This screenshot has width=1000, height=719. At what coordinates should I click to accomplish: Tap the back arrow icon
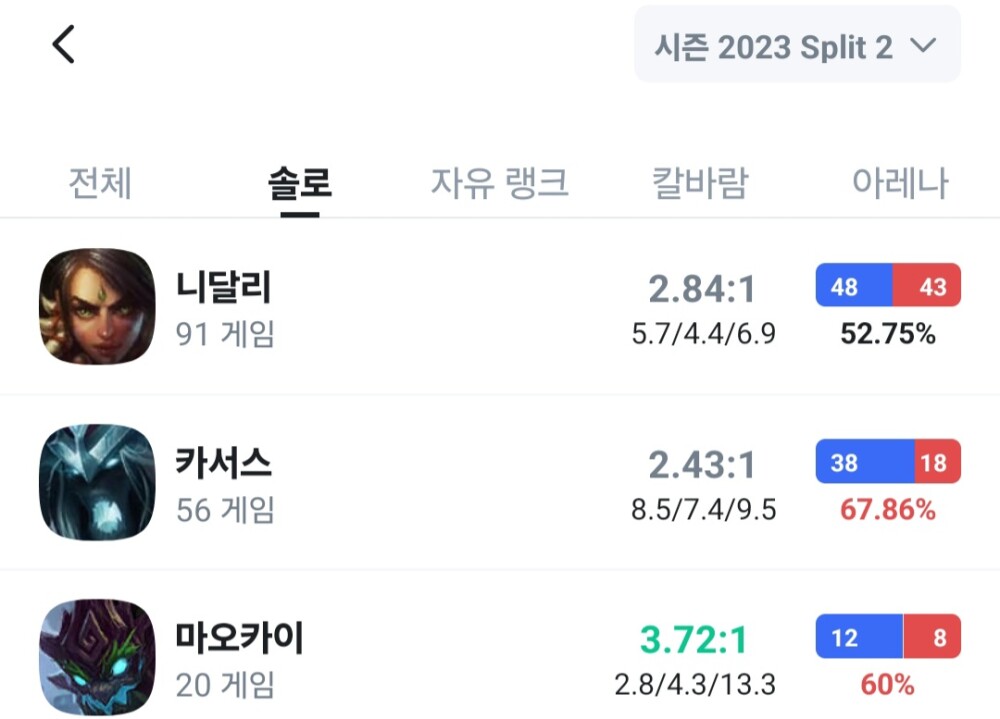[64, 45]
